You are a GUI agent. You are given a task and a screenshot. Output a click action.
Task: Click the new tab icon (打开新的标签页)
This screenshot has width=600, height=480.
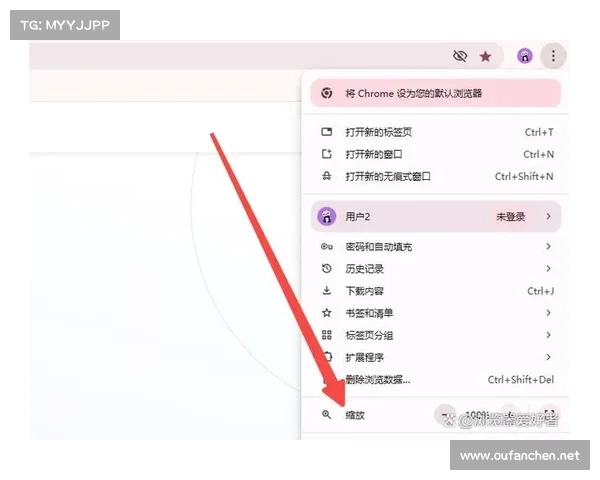pyautogui.click(x=326, y=132)
